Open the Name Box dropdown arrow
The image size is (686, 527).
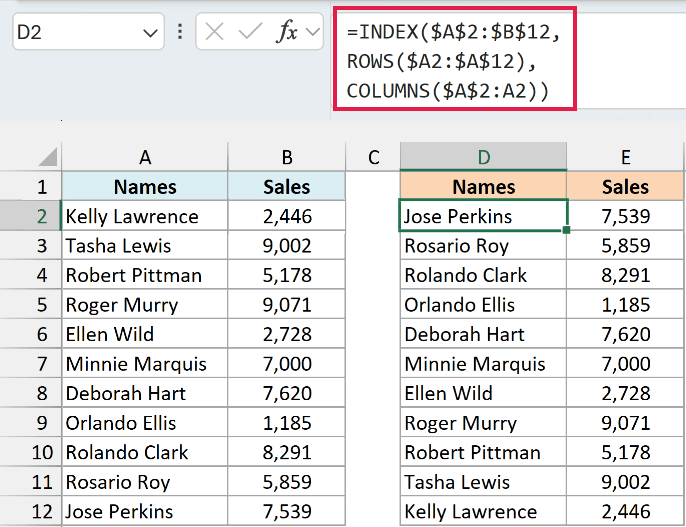click(150, 33)
